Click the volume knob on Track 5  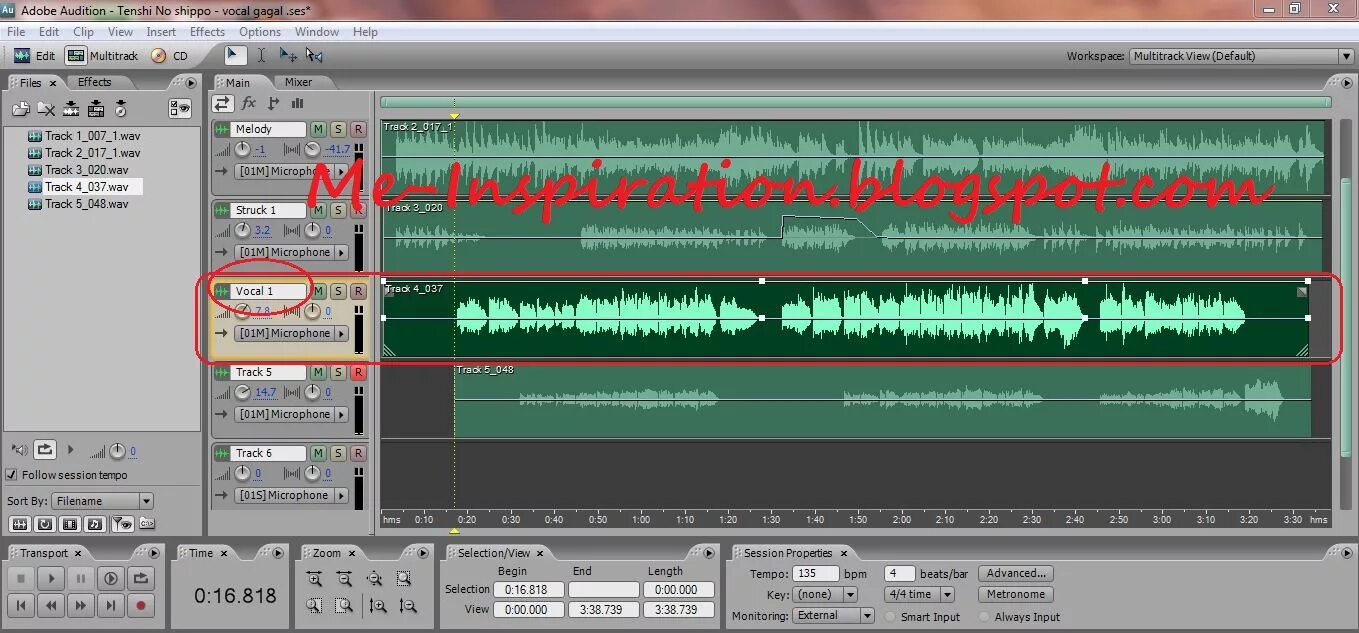[x=241, y=392]
